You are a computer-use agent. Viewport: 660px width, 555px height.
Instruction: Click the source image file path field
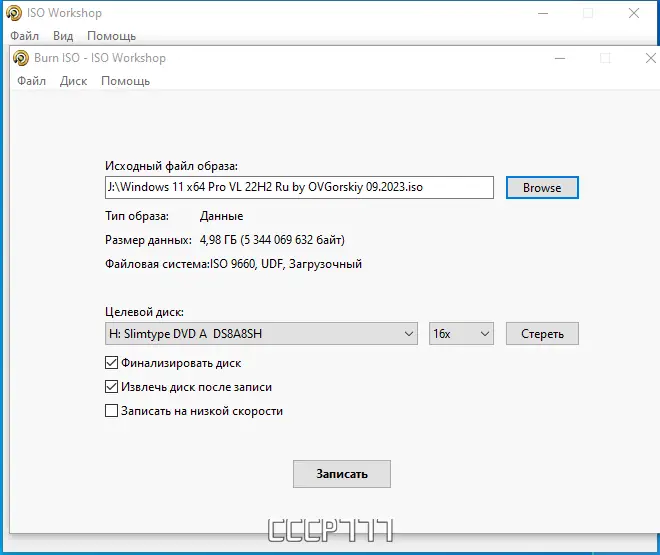coord(299,187)
